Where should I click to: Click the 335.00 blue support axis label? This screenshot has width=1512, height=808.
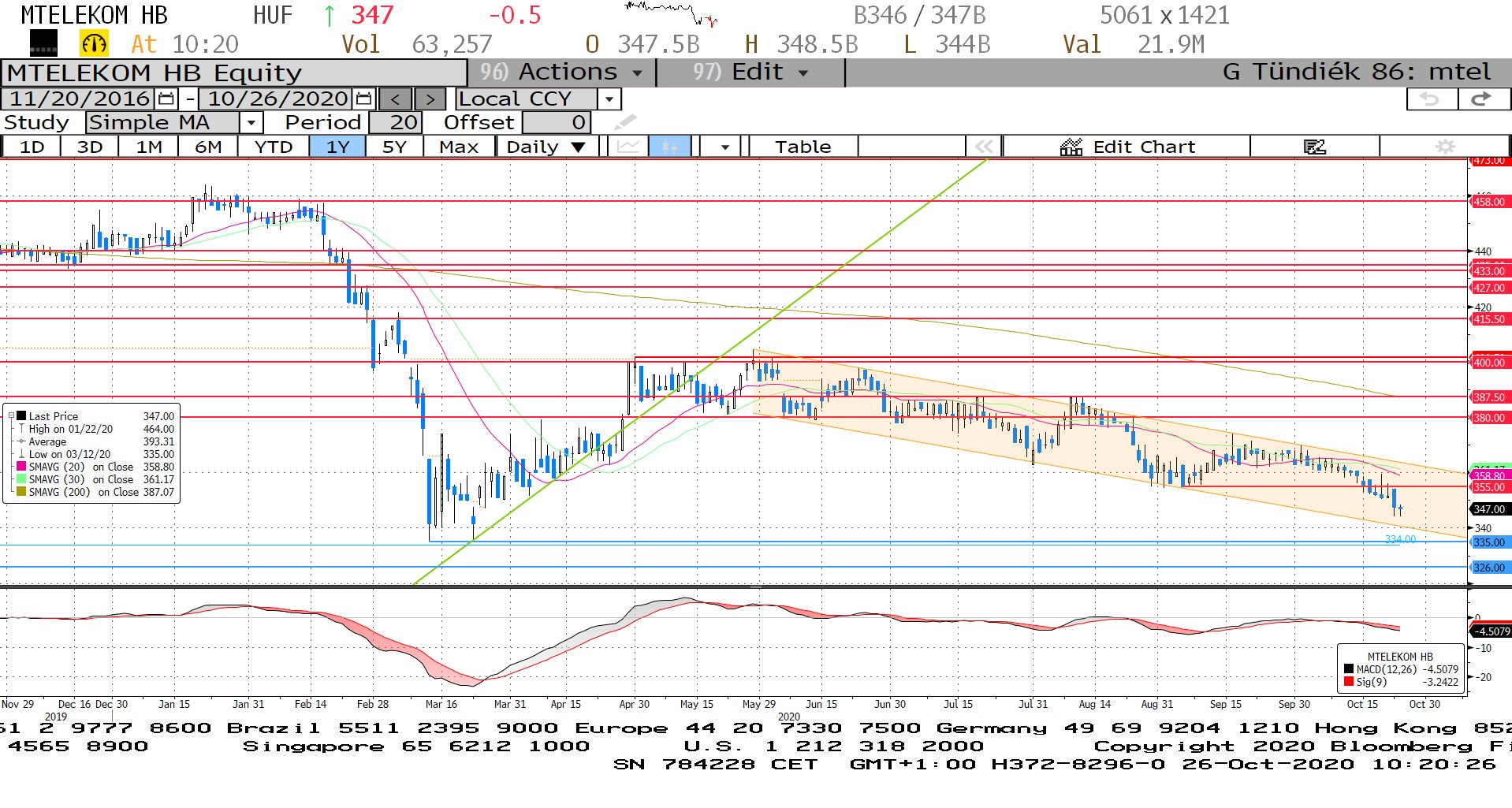tap(1489, 542)
